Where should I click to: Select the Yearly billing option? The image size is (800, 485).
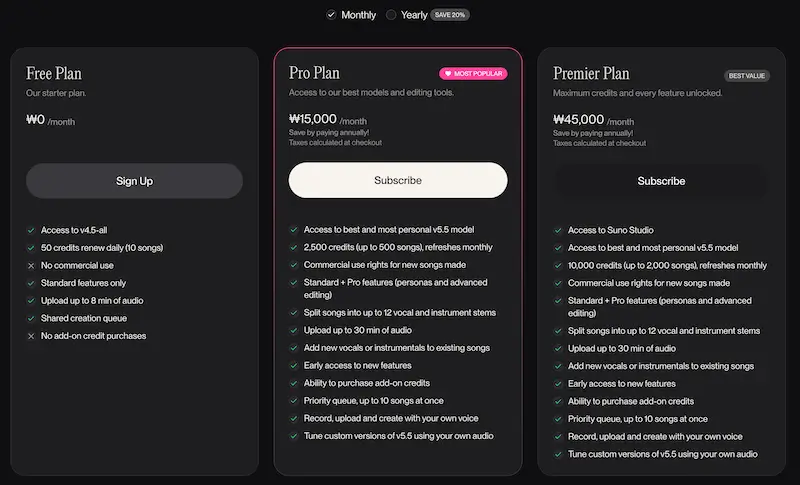pos(392,15)
